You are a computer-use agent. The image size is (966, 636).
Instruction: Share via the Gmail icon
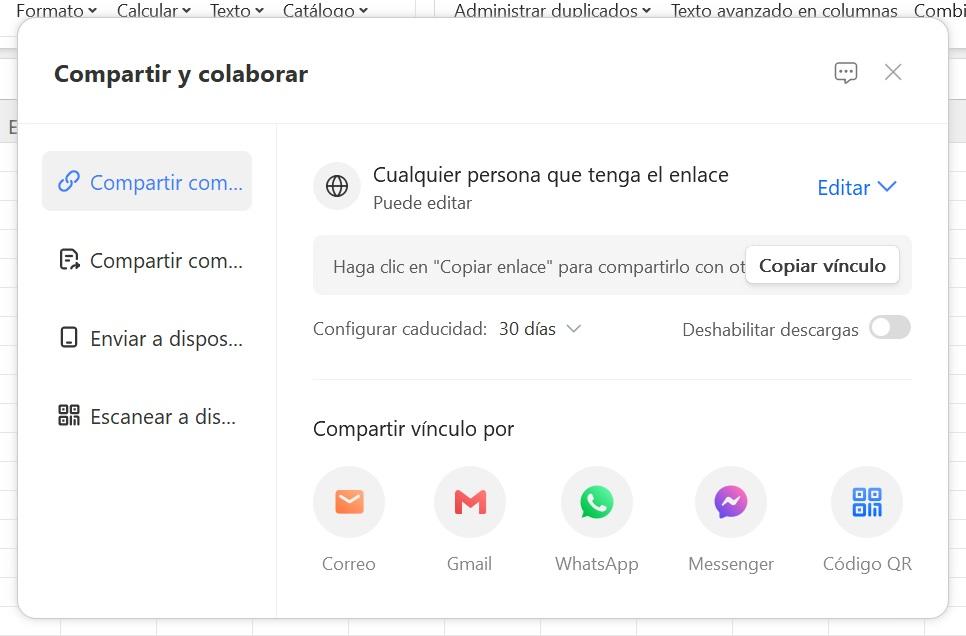coord(470,502)
